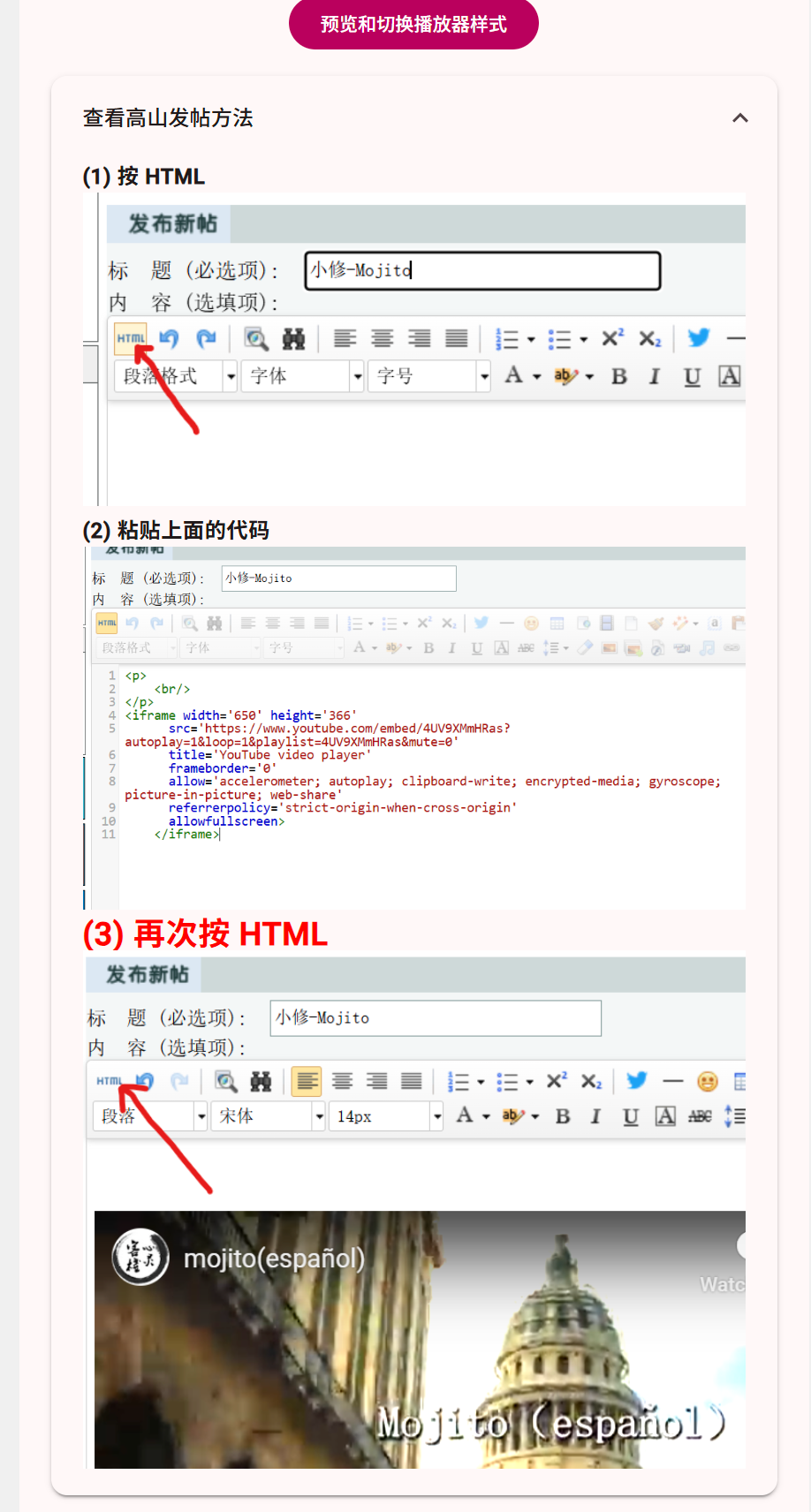The image size is (811, 1512).
Task: Click the undo arrow in step 1 toolbar
Action: click(169, 338)
